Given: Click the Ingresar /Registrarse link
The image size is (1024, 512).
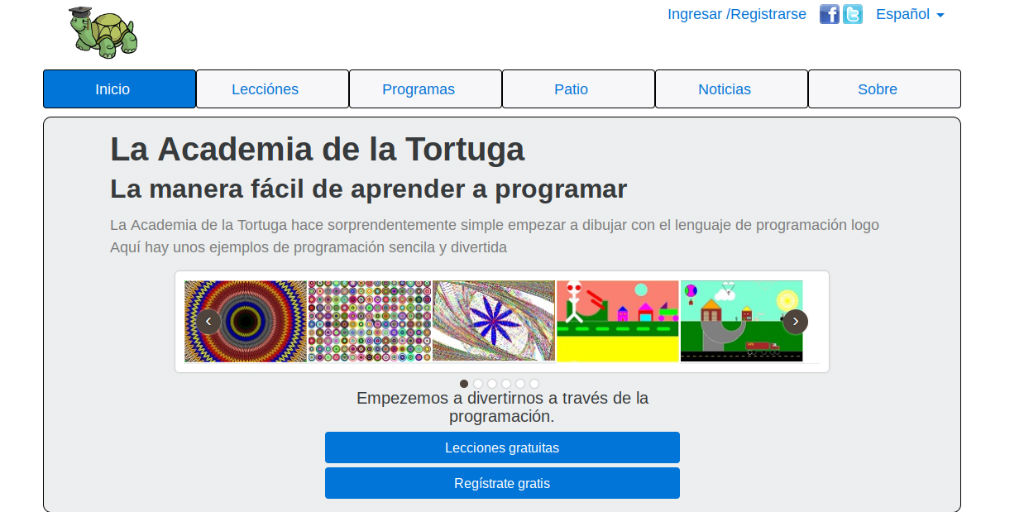Looking at the screenshot, I should click(737, 14).
